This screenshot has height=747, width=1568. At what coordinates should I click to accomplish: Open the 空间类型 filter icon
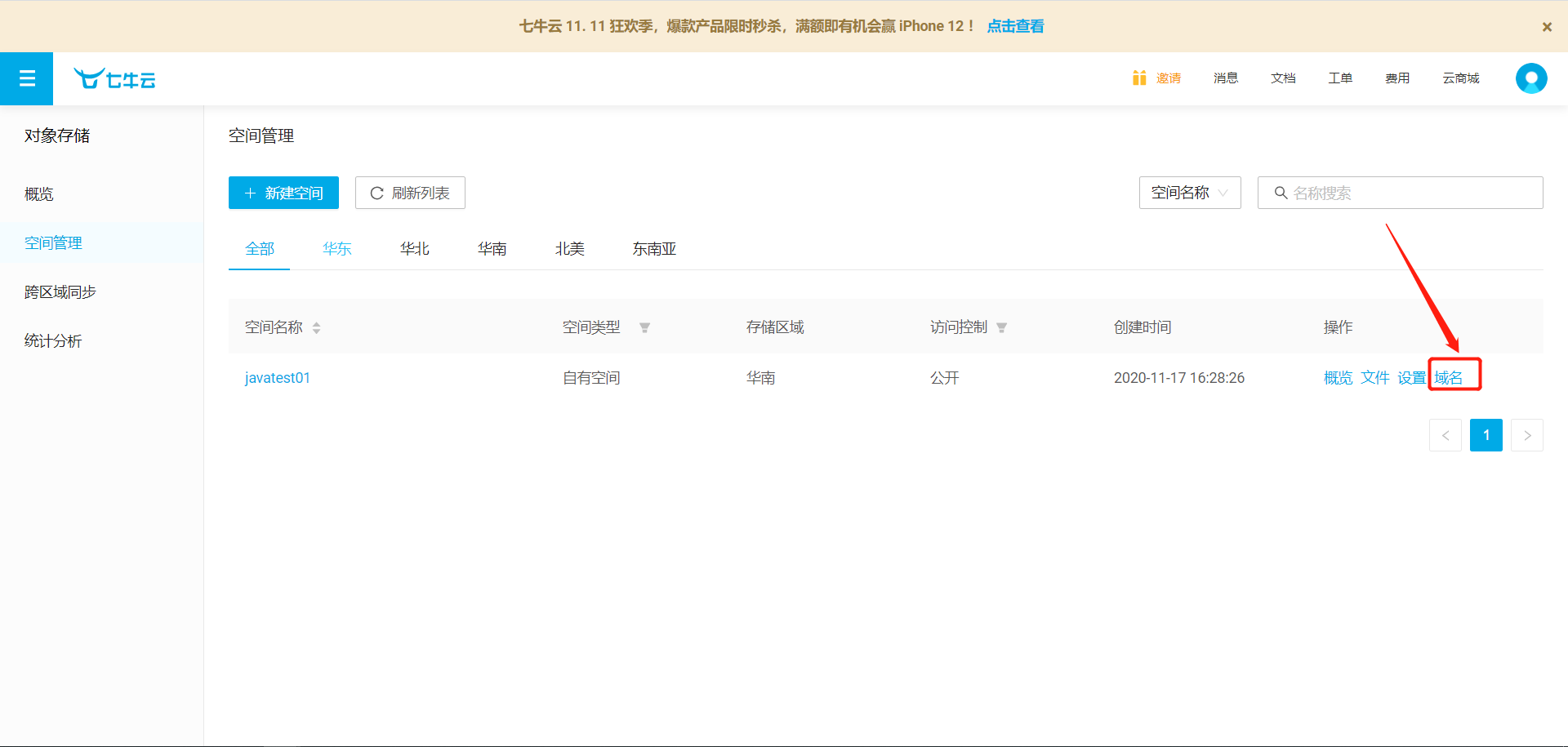[x=644, y=327]
